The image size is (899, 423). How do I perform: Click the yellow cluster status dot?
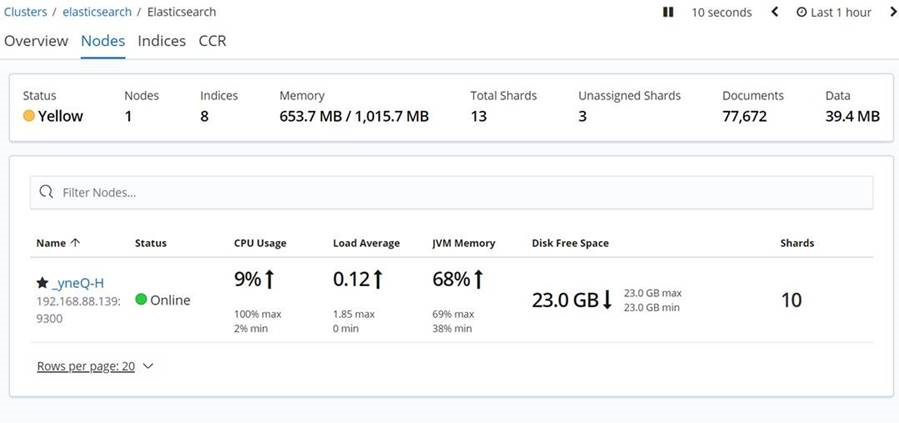coord(29,116)
